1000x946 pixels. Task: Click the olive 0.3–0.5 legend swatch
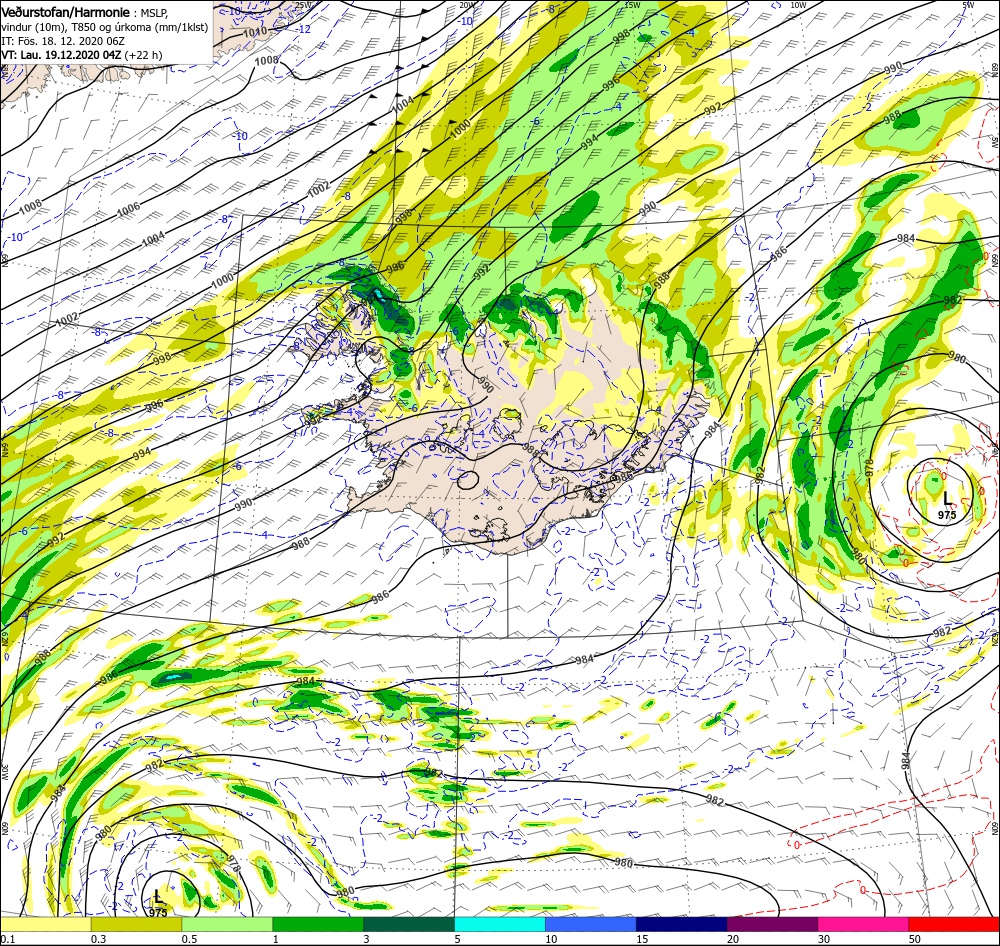point(136,924)
